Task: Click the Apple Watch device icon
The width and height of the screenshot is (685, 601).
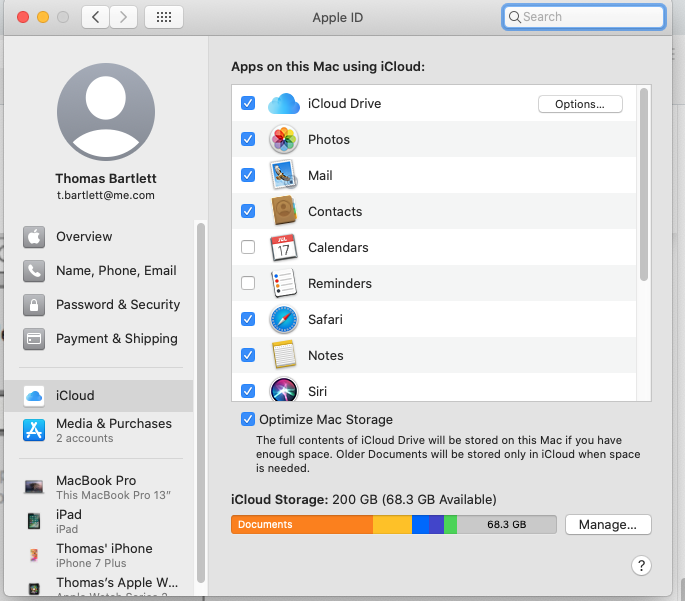Action: pos(34,589)
